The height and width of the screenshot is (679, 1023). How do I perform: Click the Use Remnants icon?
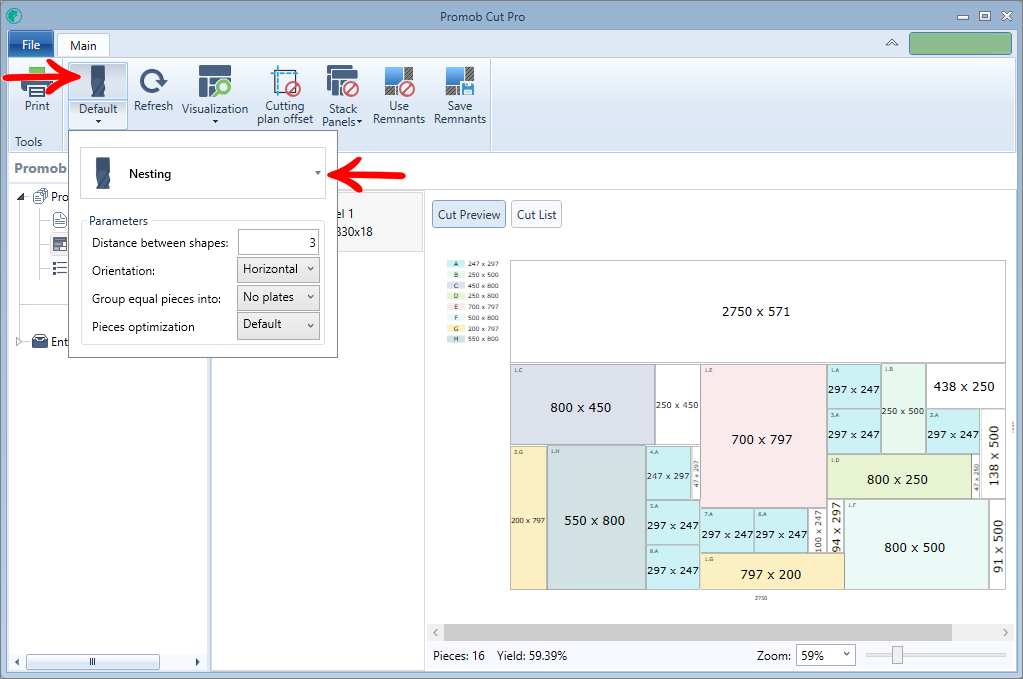pos(399,82)
